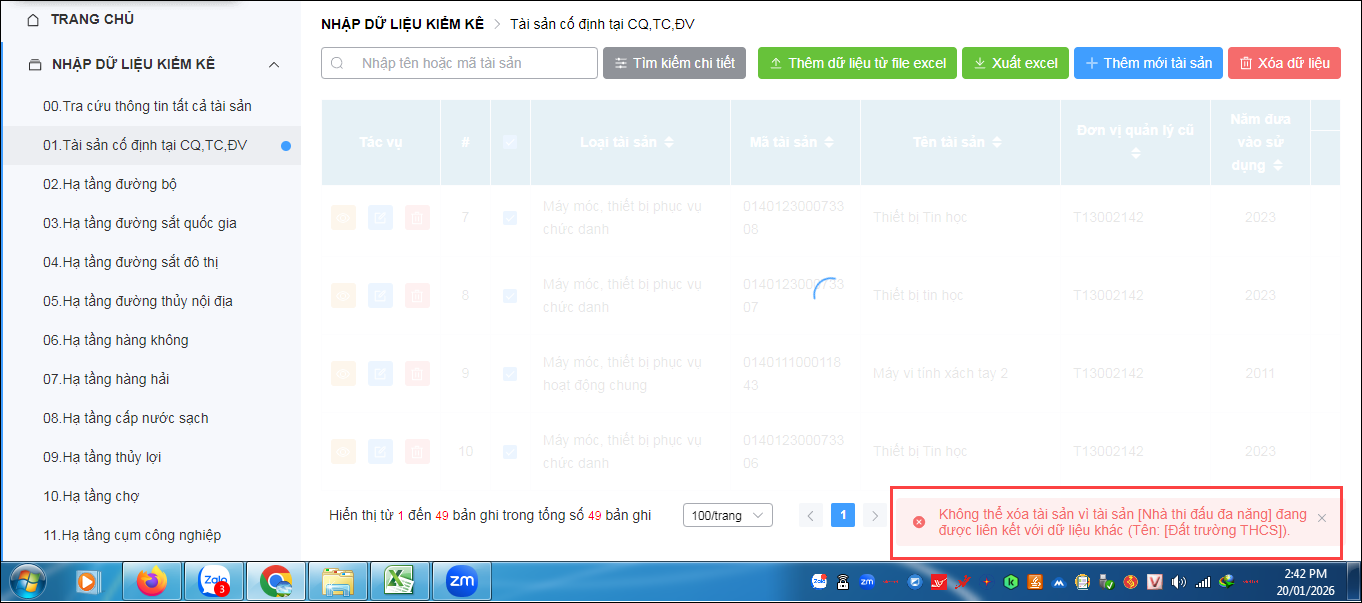Open Zalo from the taskbar
Viewport: 1362px width, 603px height.
tap(214, 581)
